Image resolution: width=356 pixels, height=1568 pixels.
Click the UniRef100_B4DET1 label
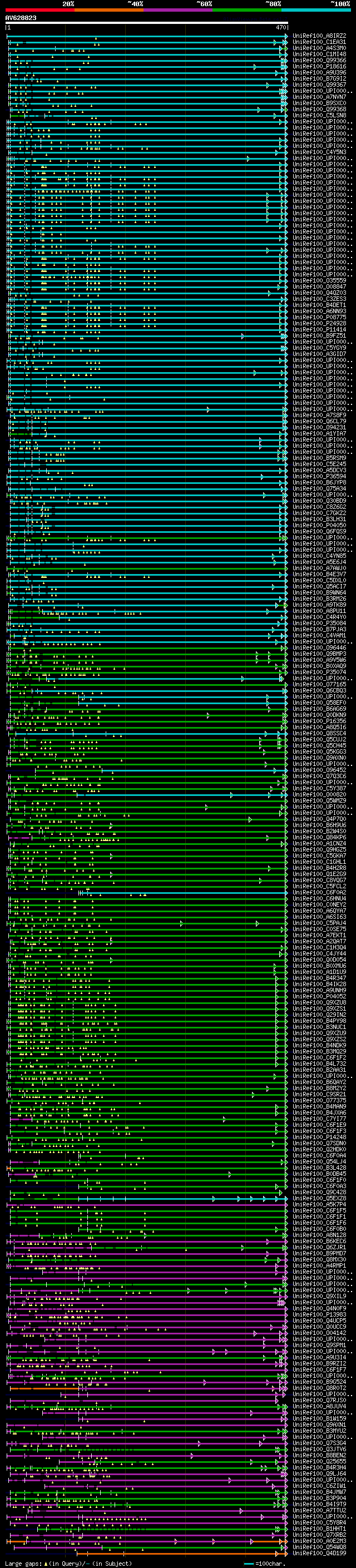(319, 305)
